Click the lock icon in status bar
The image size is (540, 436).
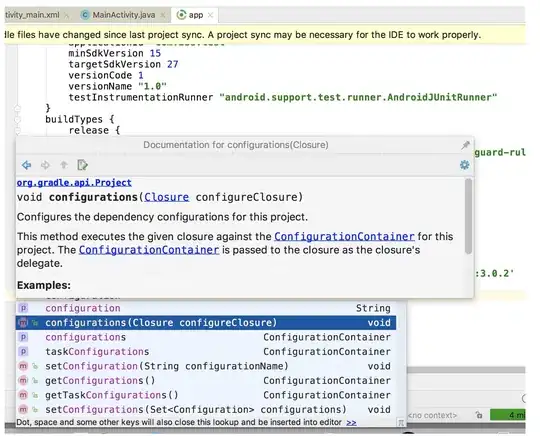(x=479, y=415)
